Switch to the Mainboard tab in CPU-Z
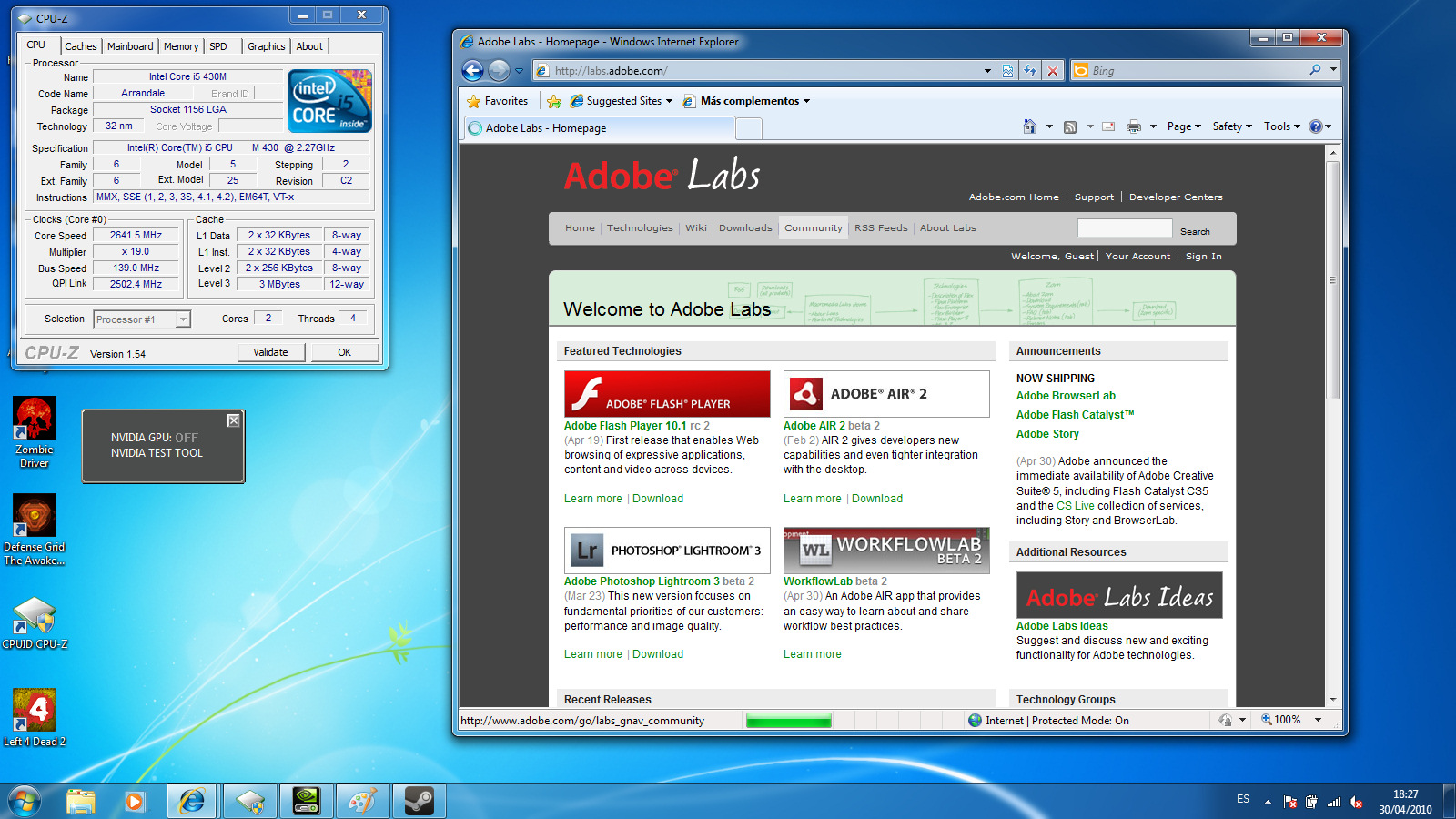This screenshot has width=1456, height=819. 130,46
